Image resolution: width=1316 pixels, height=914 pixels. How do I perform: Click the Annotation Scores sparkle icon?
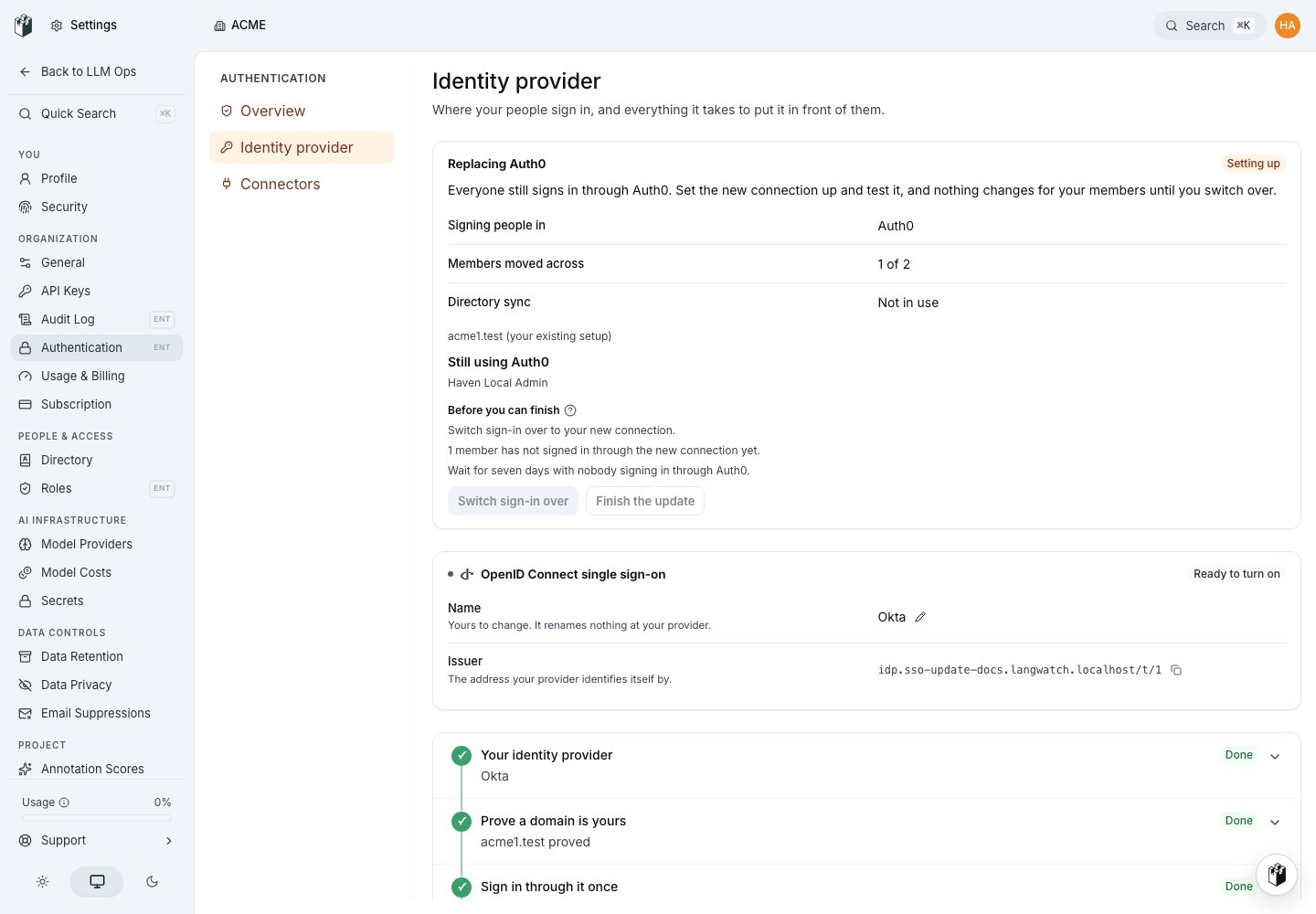26,769
